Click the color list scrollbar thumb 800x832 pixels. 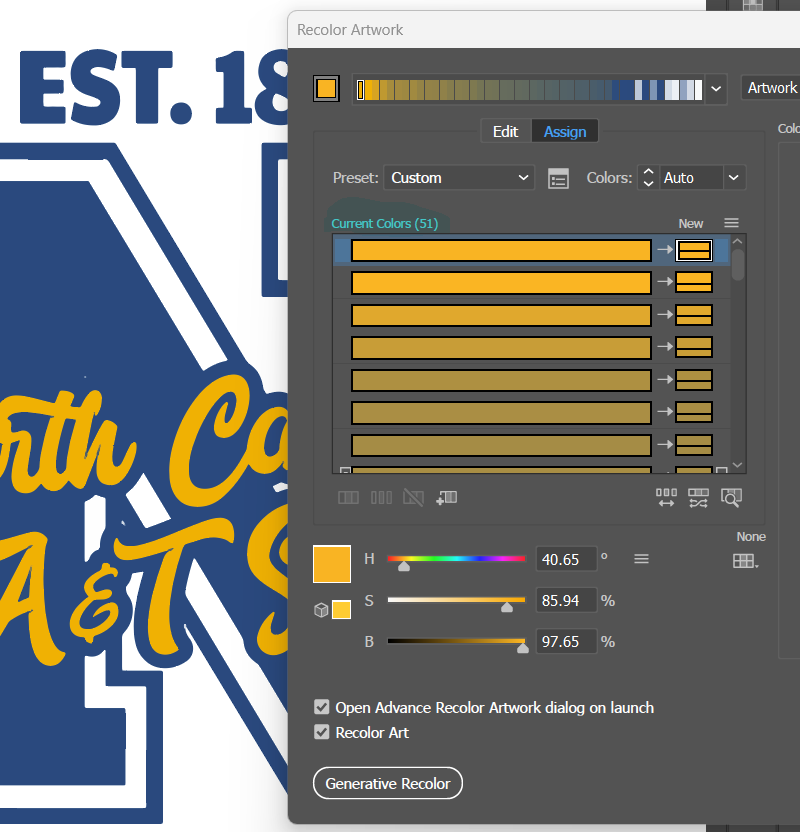point(737,264)
